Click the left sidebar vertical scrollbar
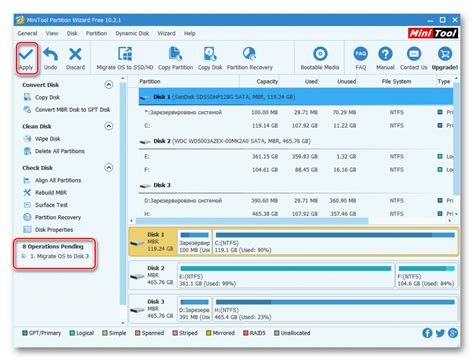This screenshot has height=361, width=474. pos(123,193)
